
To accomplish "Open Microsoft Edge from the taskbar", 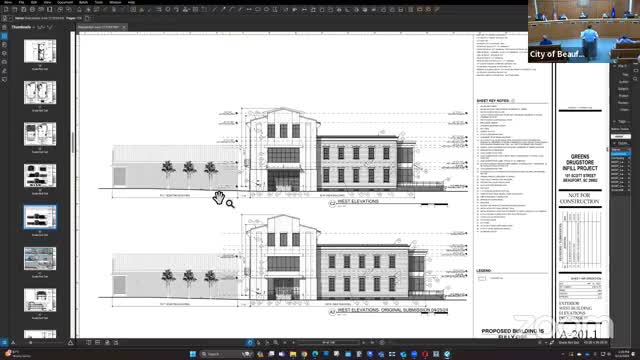I will [x=315, y=354].
